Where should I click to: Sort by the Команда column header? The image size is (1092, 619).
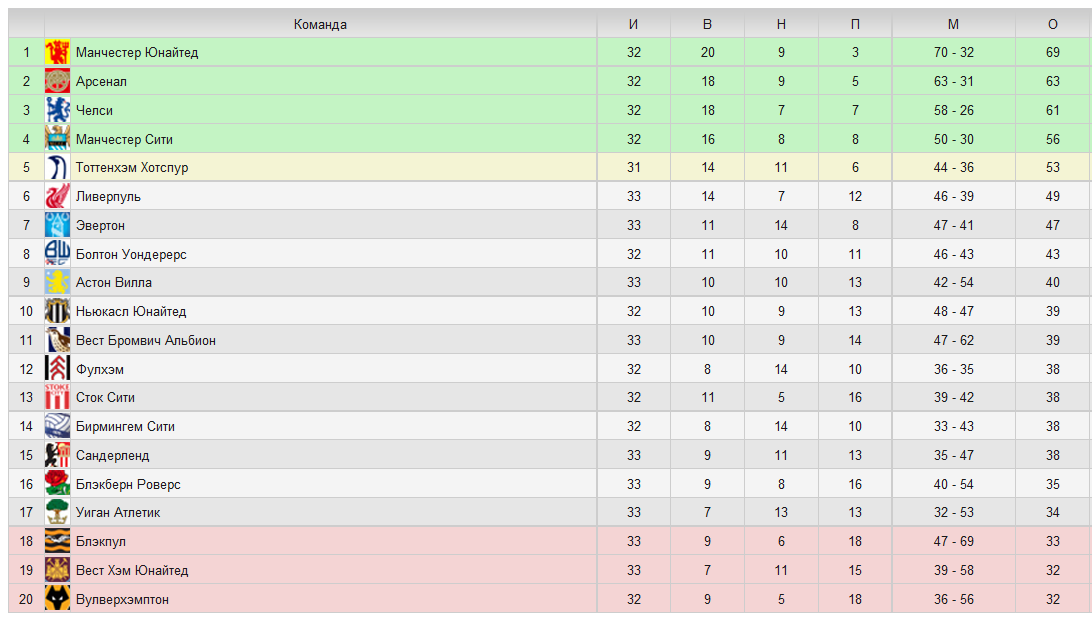coord(320,24)
